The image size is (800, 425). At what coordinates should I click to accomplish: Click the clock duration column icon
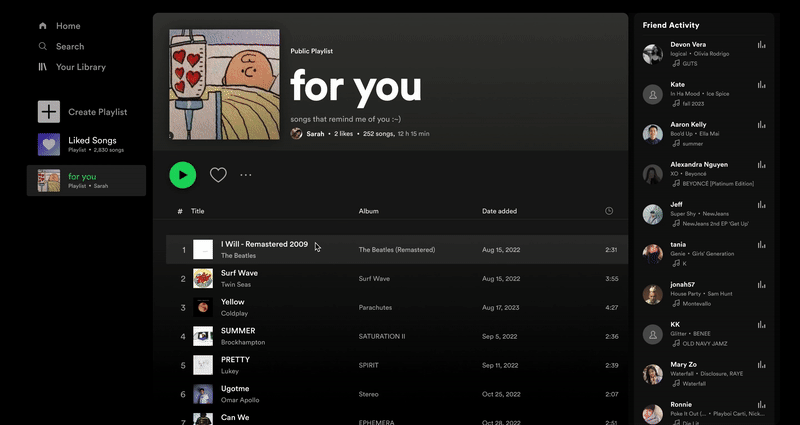(x=609, y=211)
